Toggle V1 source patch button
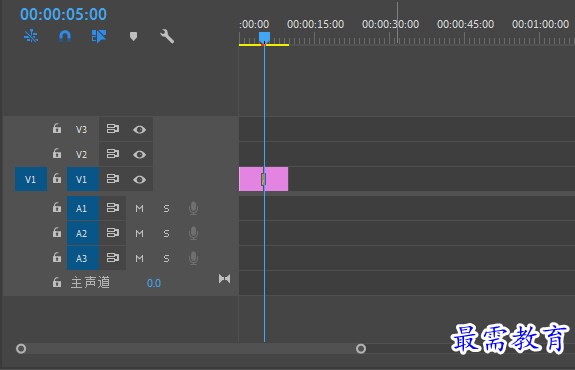This screenshot has width=575, height=370. [31, 179]
